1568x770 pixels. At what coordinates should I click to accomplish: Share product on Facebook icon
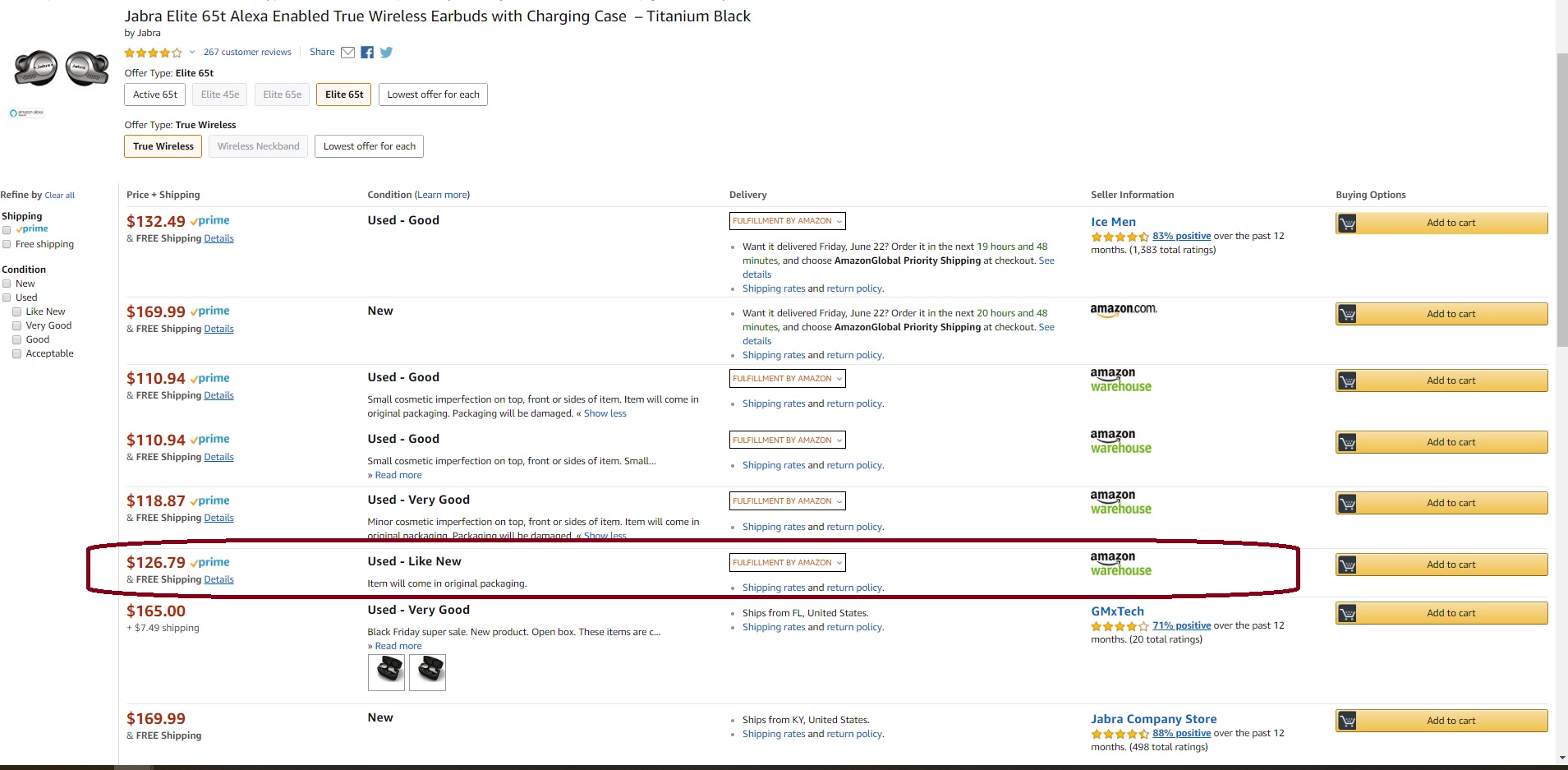click(367, 53)
